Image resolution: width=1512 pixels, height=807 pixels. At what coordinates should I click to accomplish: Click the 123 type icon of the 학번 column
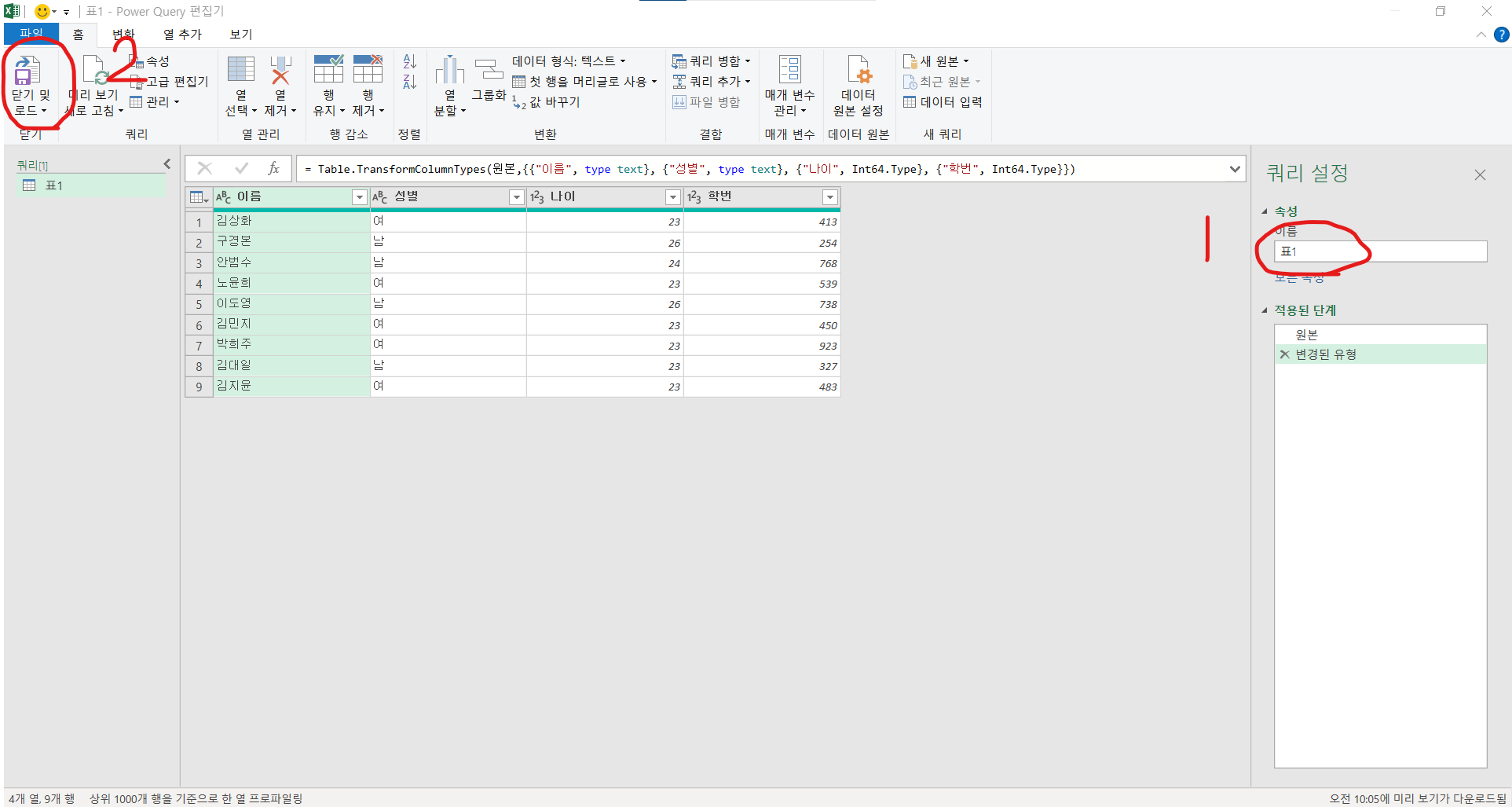point(694,197)
